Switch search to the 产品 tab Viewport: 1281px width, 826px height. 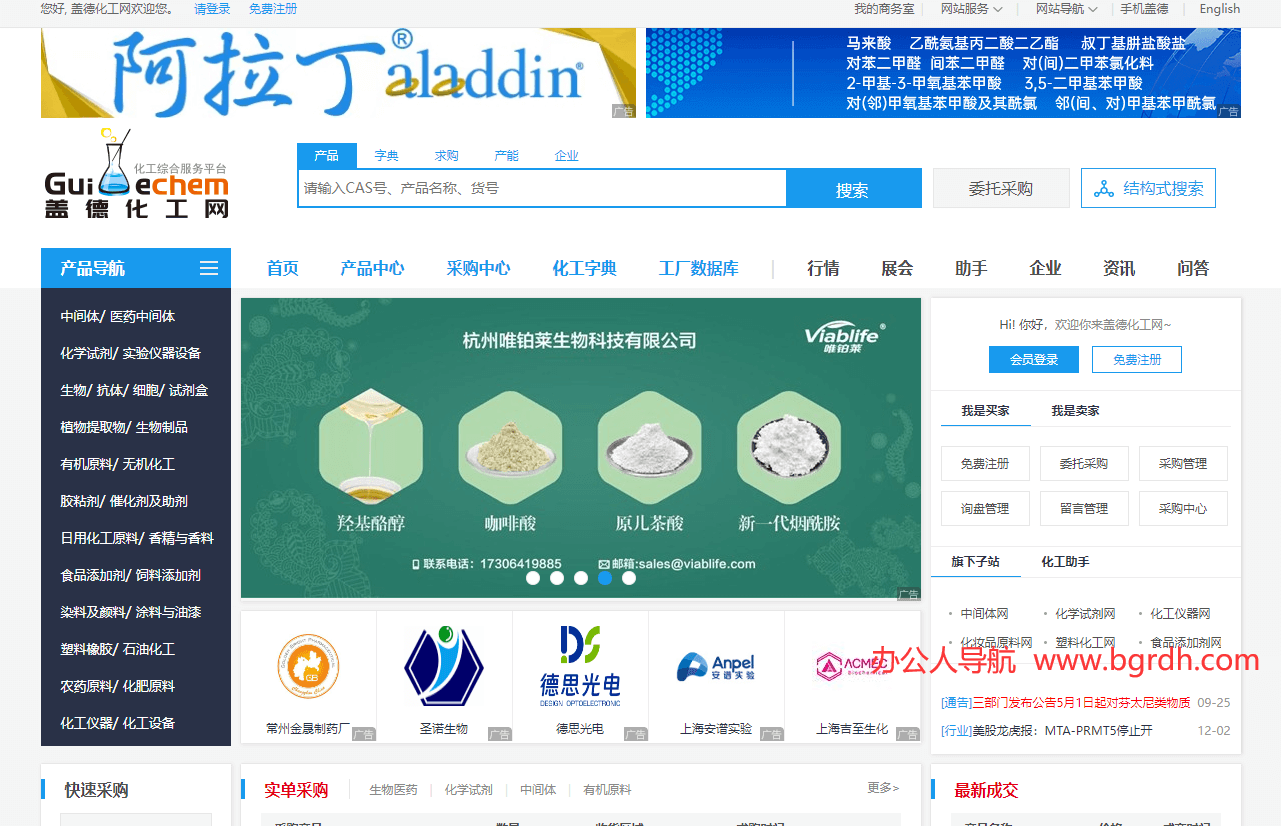pos(326,156)
